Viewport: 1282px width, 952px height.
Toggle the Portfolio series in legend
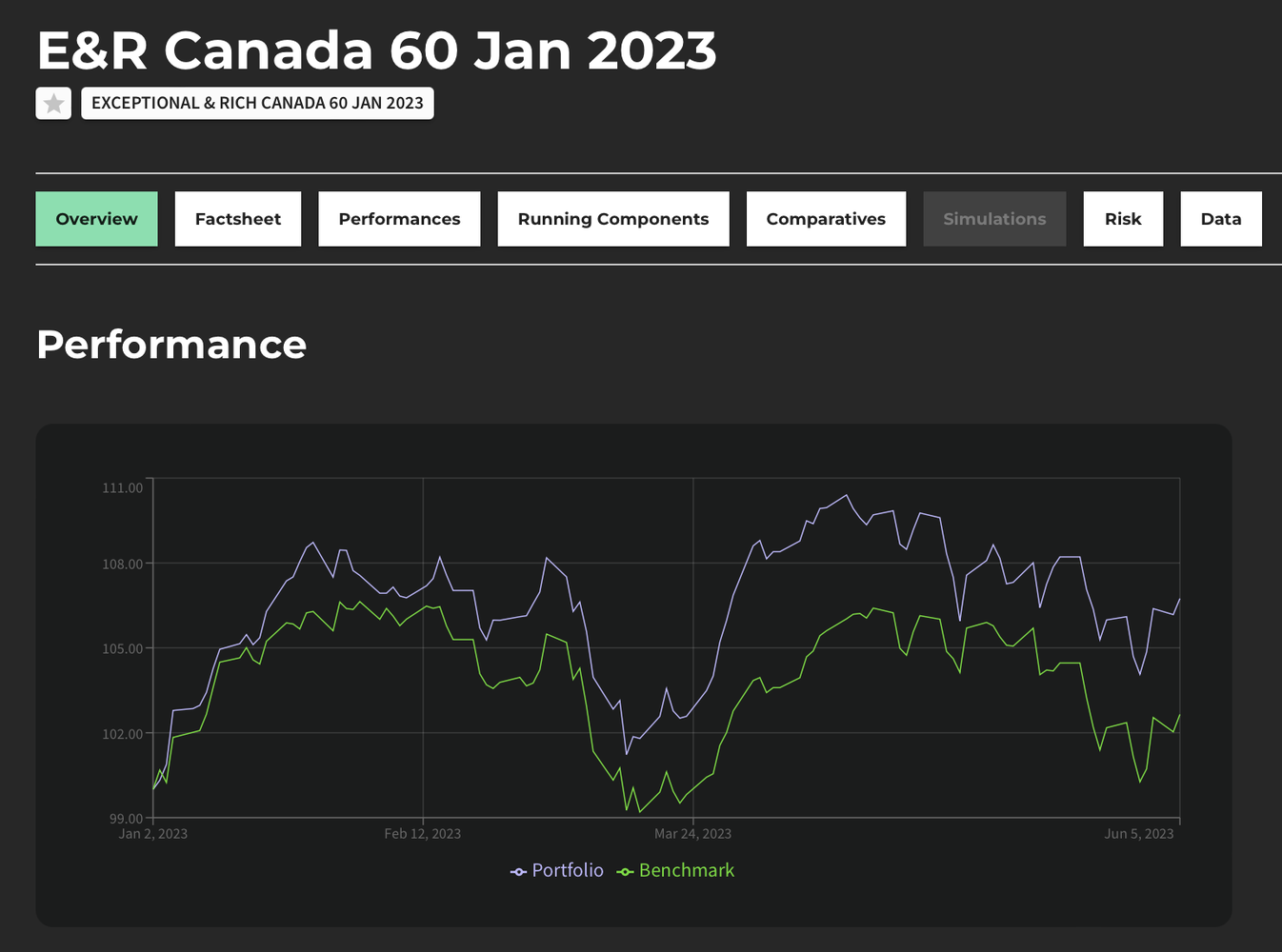tap(557, 870)
